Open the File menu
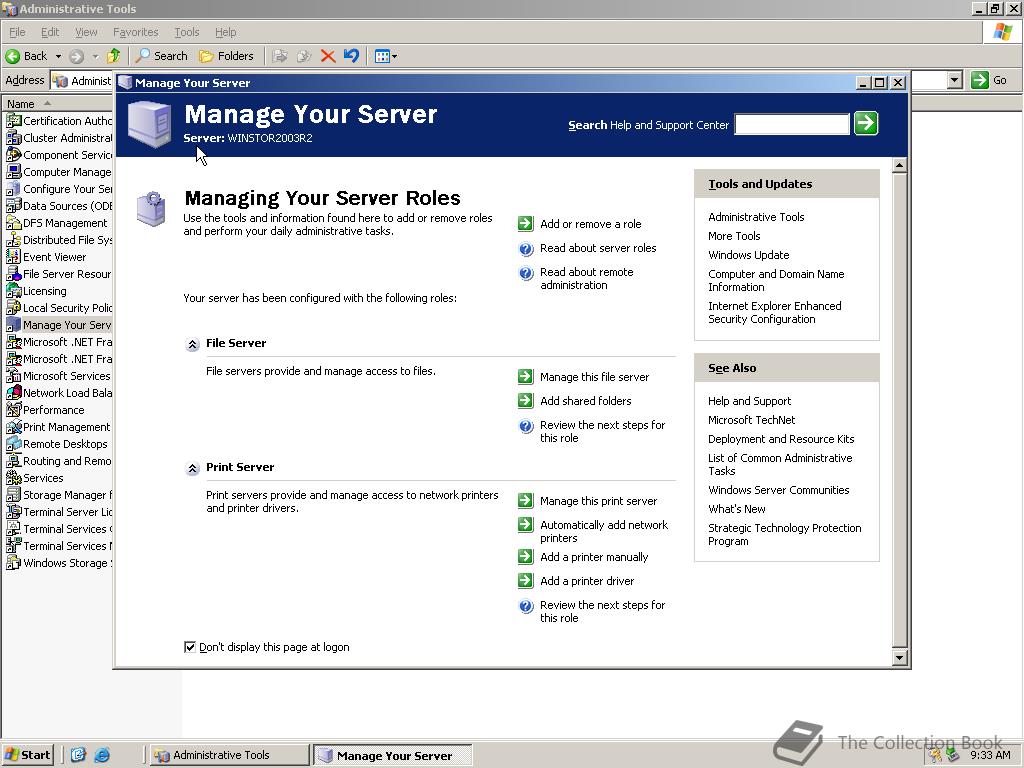The image size is (1024, 768). pyautogui.click(x=17, y=32)
